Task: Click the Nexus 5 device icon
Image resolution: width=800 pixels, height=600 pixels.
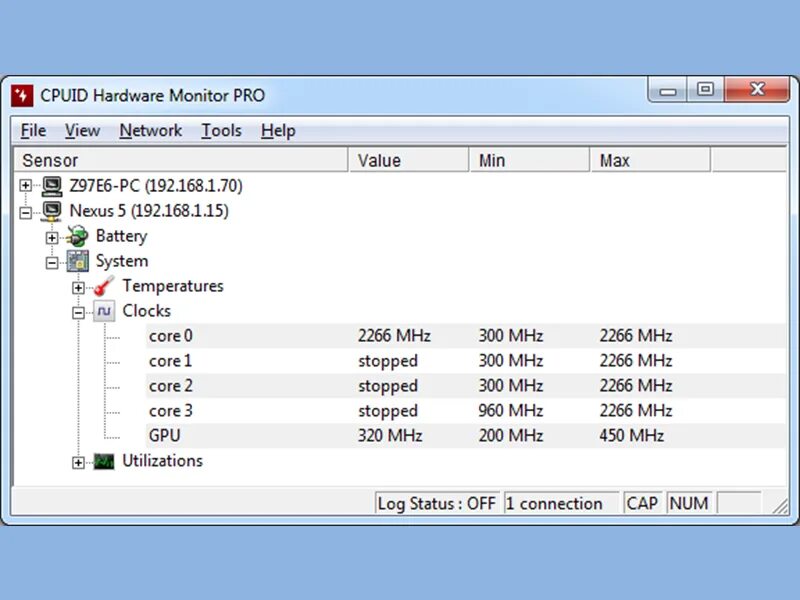Action: (52, 211)
